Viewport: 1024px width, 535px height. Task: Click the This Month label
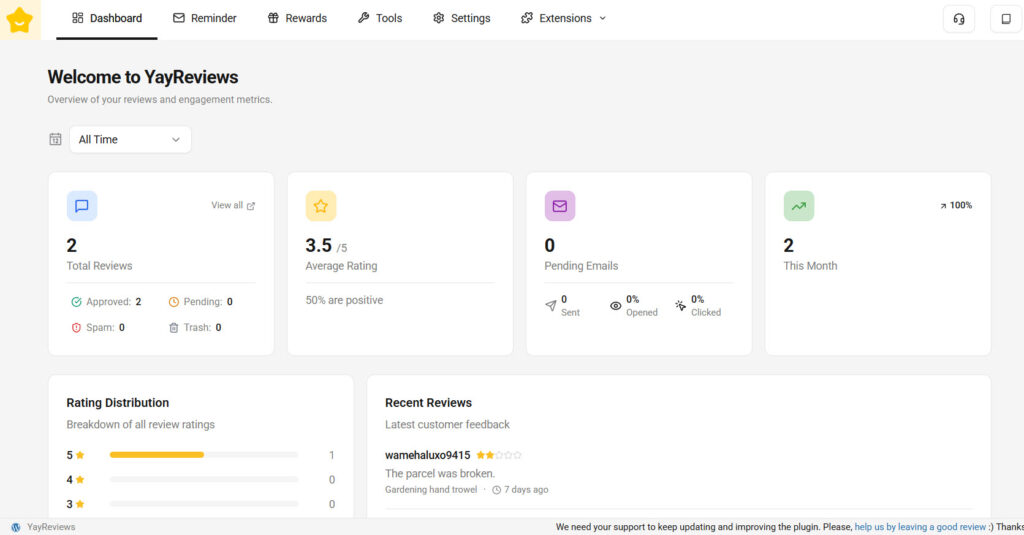810,266
